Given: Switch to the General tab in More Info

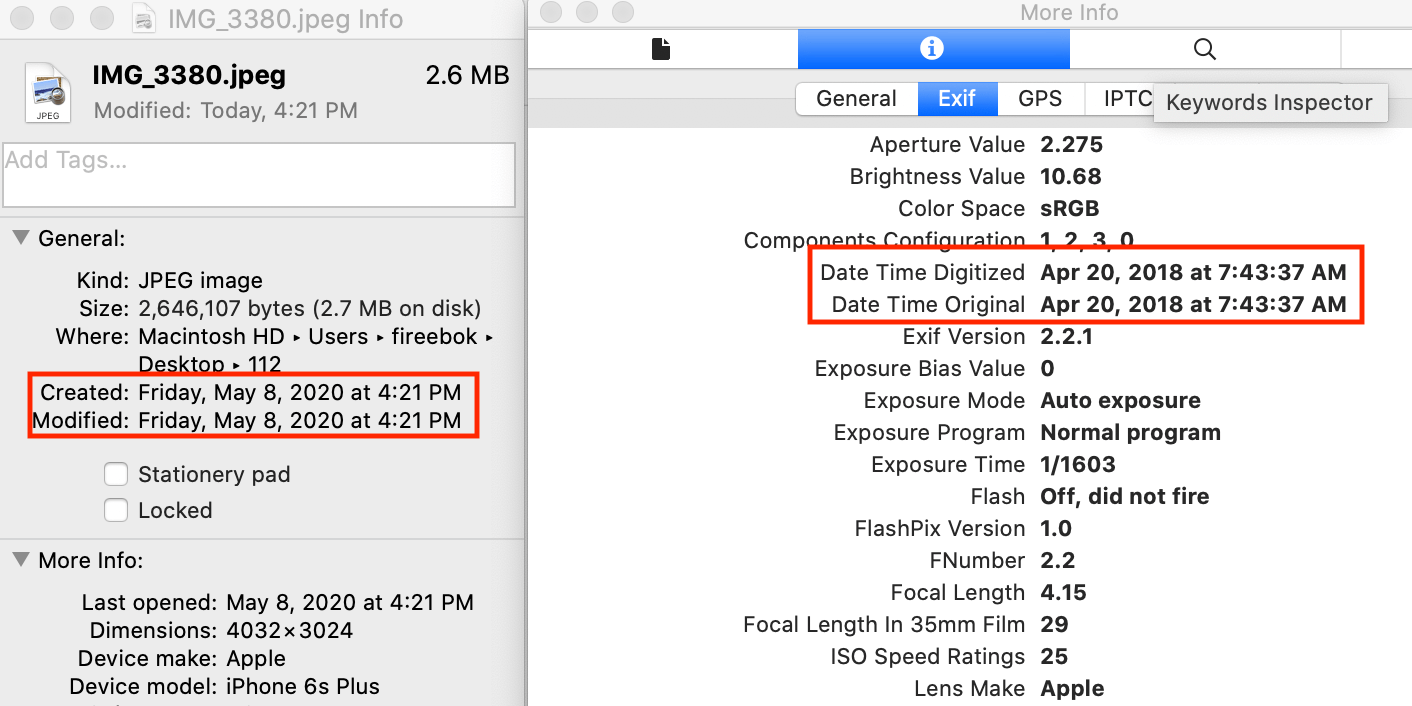Looking at the screenshot, I should pos(856,98).
